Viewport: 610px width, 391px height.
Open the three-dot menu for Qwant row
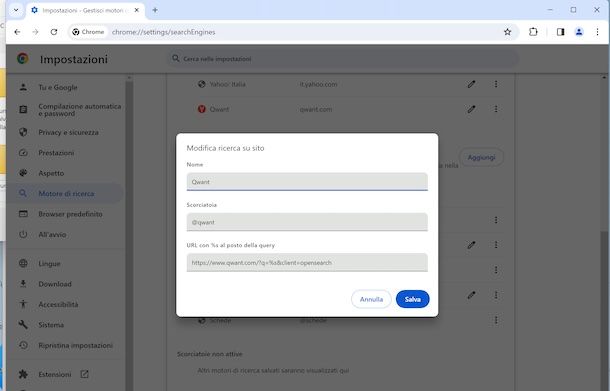[x=496, y=109]
